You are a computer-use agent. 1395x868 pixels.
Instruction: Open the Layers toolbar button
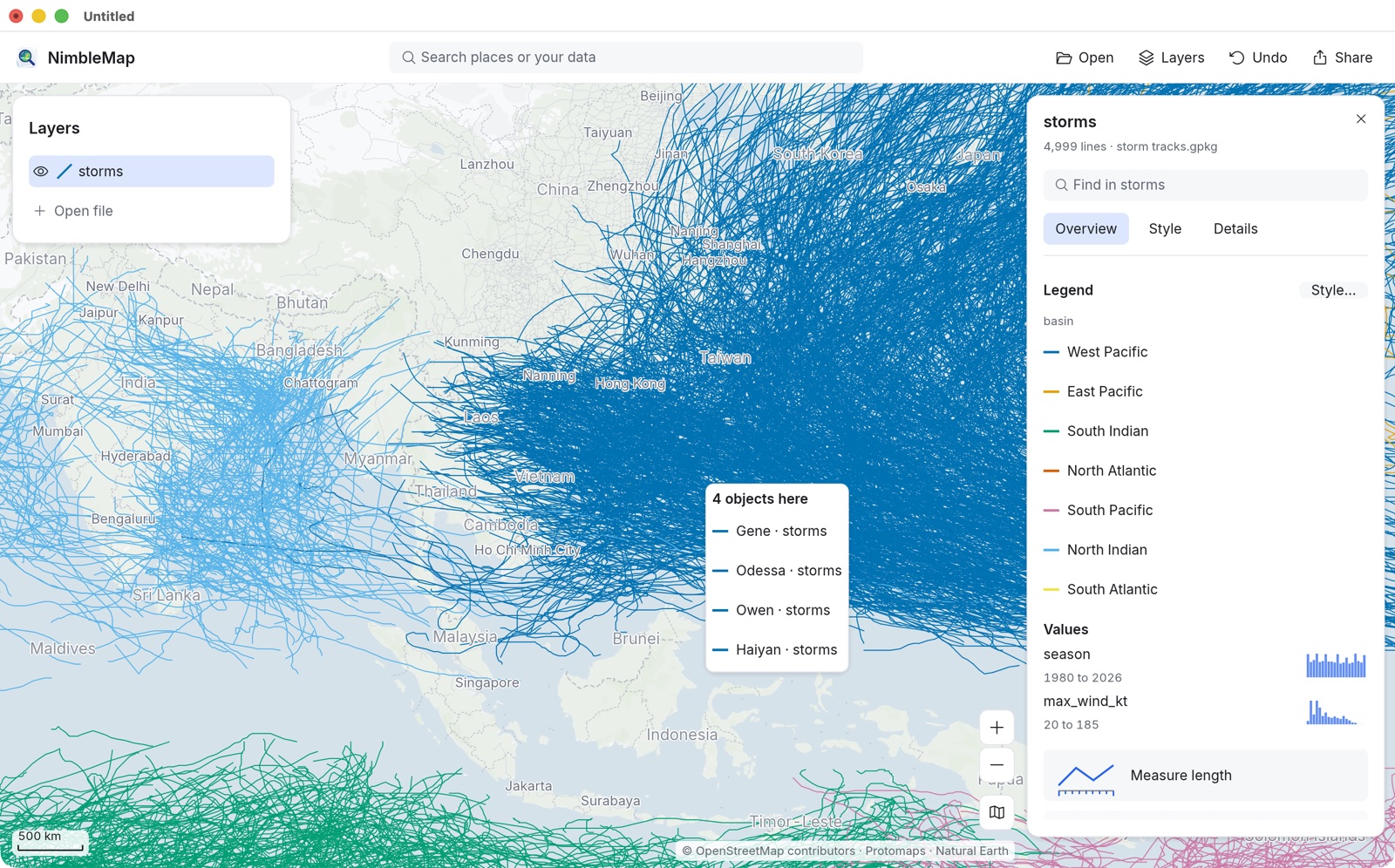(1171, 58)
